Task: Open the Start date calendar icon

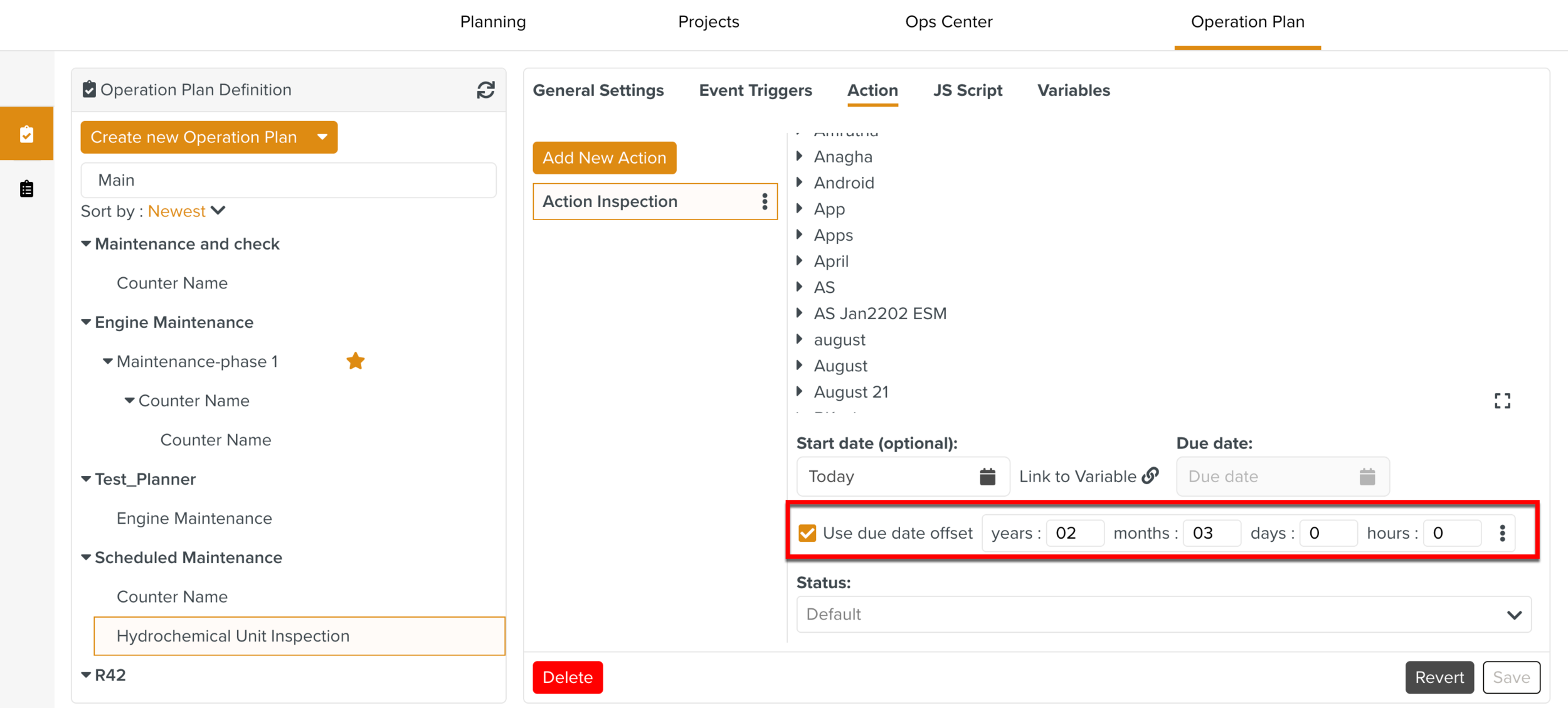Action: click(x=987, y=477)
